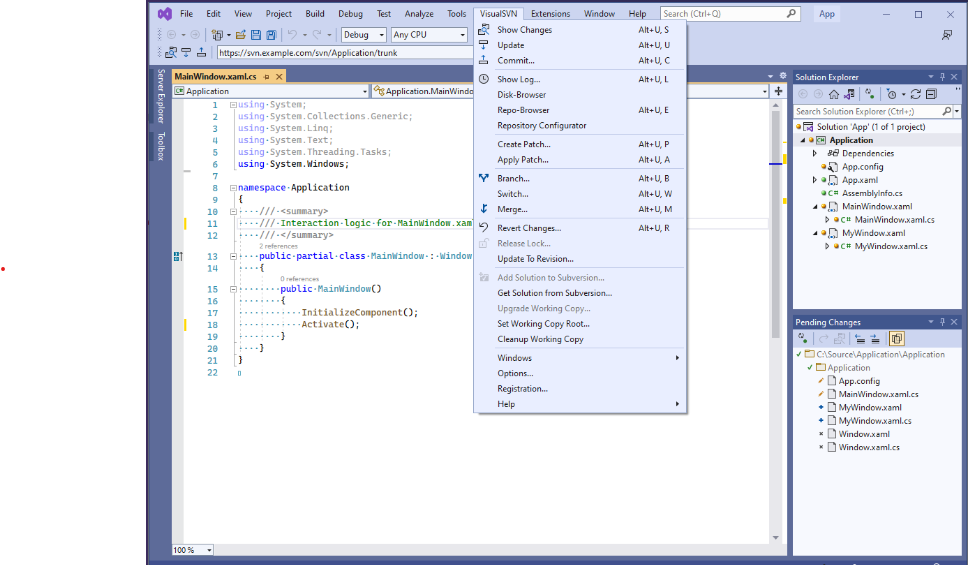Toggle the highlighted Pending Changes view button
Screen dimensions: 968x565
click(x=896, y=339)
